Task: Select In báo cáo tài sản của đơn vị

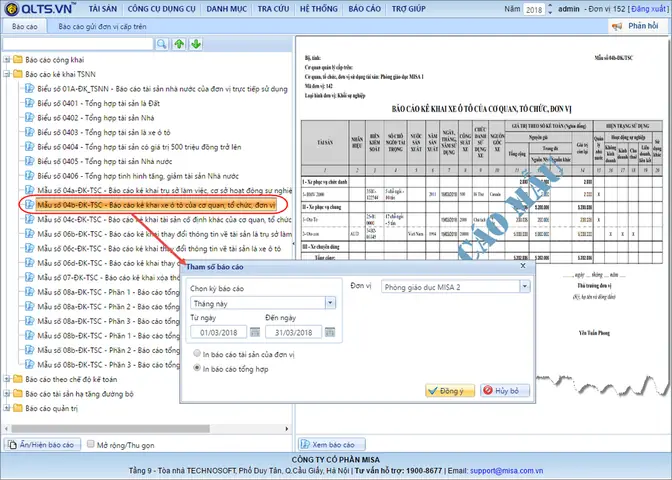Action: pyautogui.click(x=196, y=353)
